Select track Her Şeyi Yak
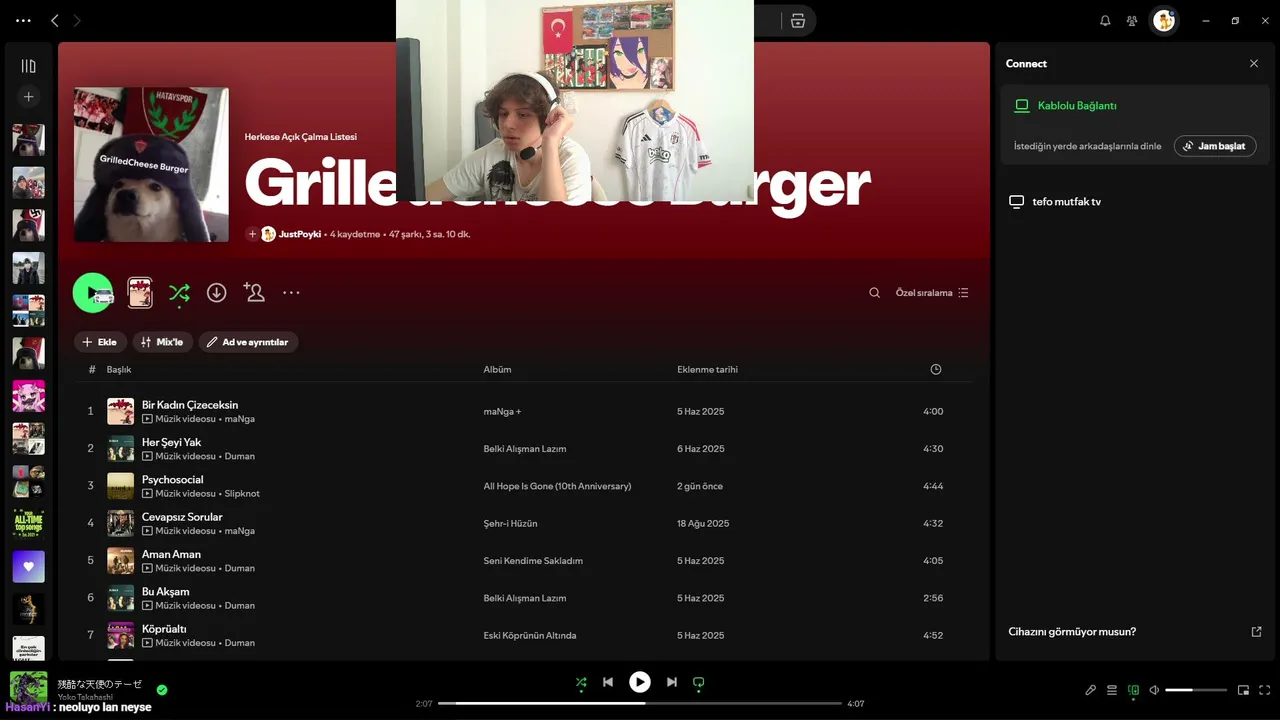The width and height of the screenshot is (1280, 720). [x=523, y=449]
